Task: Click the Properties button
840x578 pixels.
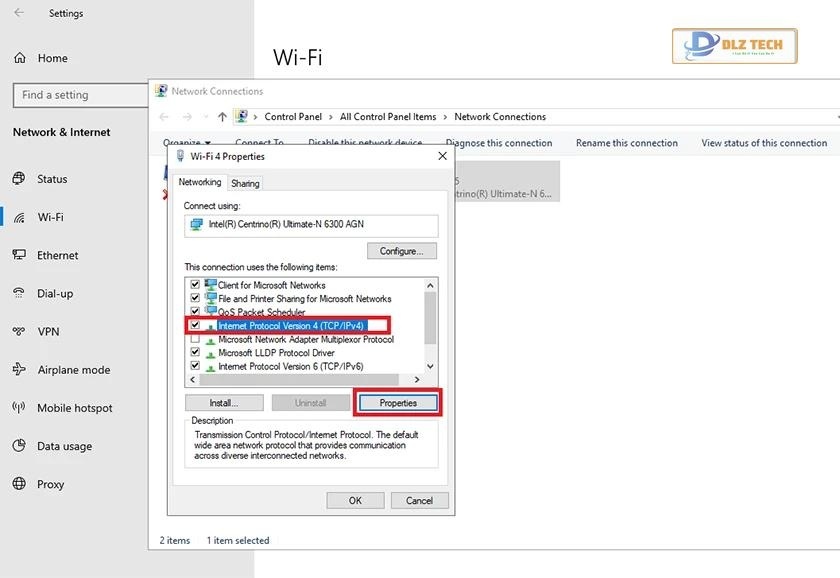Action: coord(398,402)
